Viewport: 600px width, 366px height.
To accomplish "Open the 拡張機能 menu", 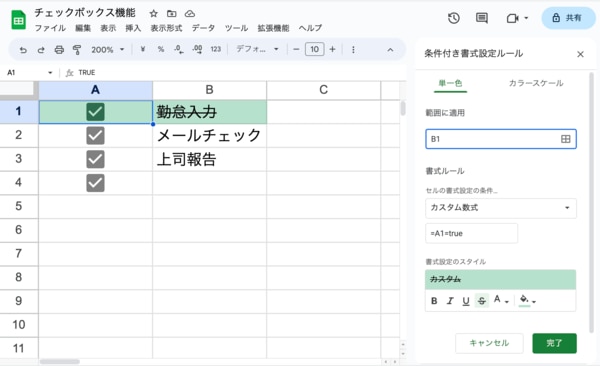I will pyautogui.click(x=273, y=28).
